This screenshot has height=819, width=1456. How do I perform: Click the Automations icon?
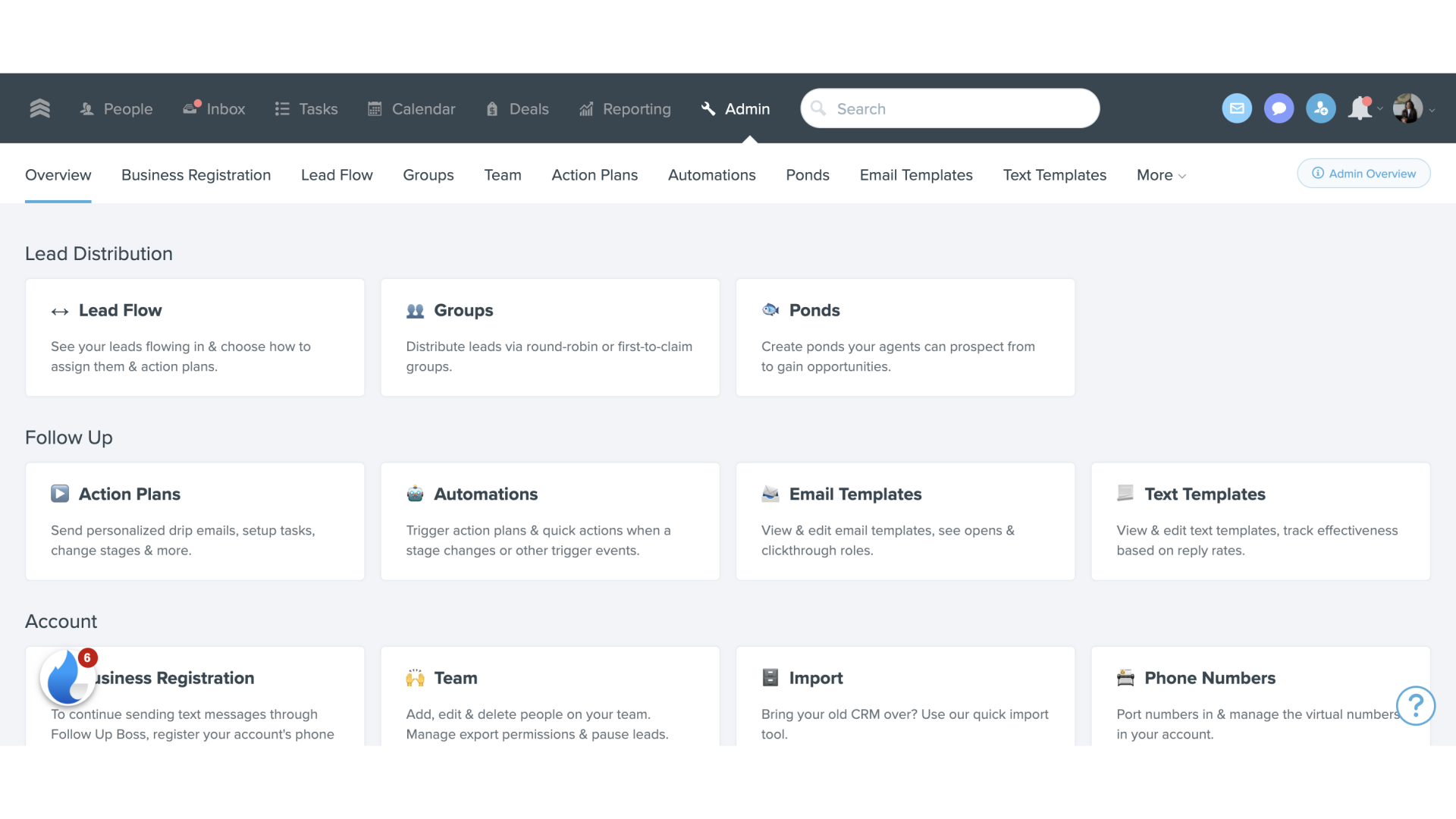[x=415, y=494]
